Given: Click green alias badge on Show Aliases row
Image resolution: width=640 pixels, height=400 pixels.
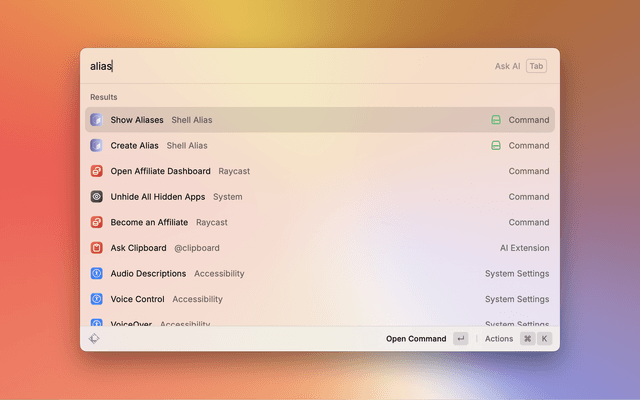Looking at the screenshot, I should pyautogui.click(x=495, y=120).
